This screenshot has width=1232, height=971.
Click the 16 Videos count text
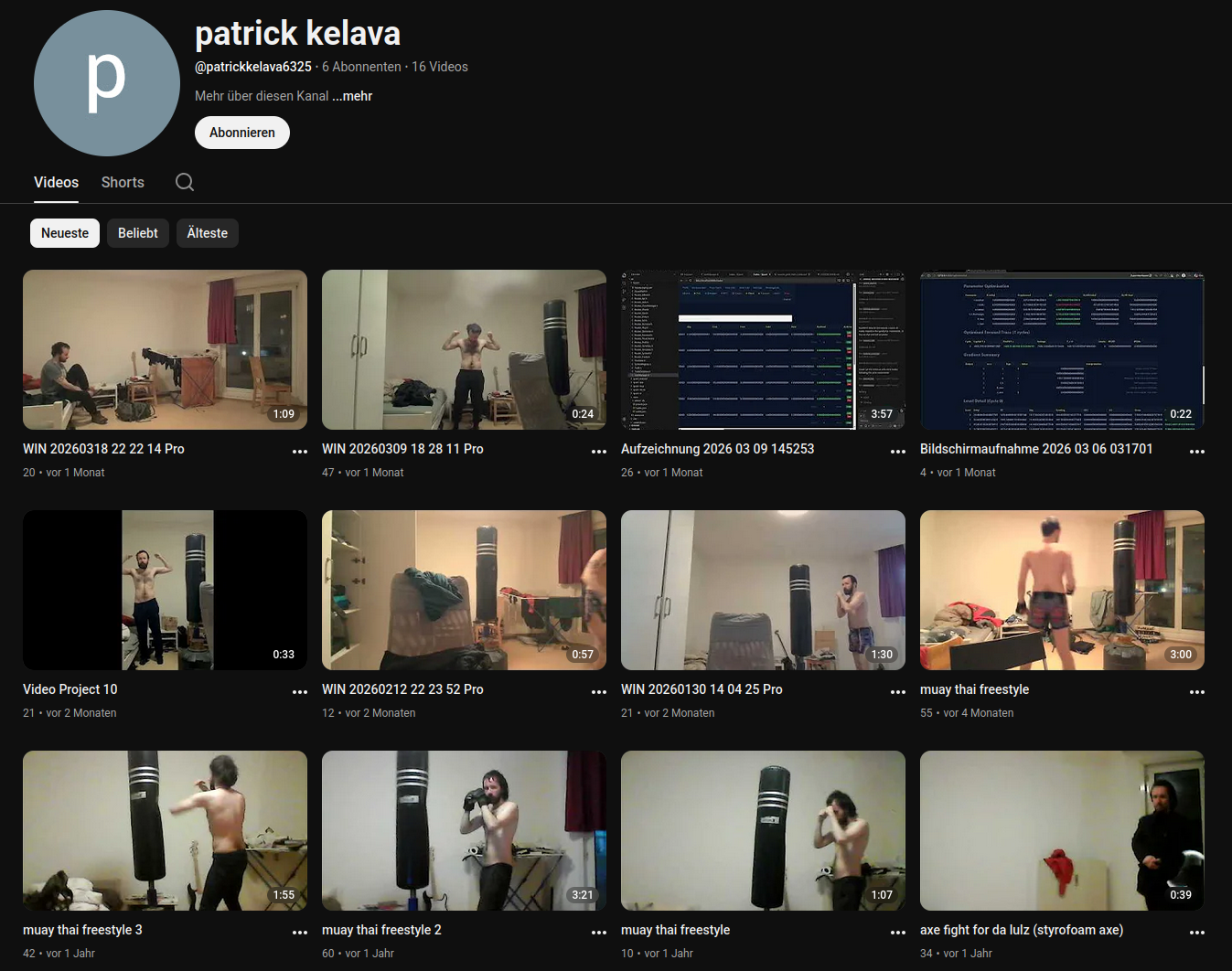440,67
